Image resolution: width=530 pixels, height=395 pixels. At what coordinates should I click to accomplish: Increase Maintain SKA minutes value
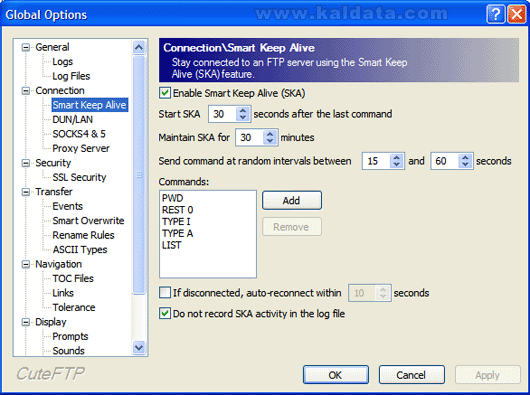coord(270,134)
